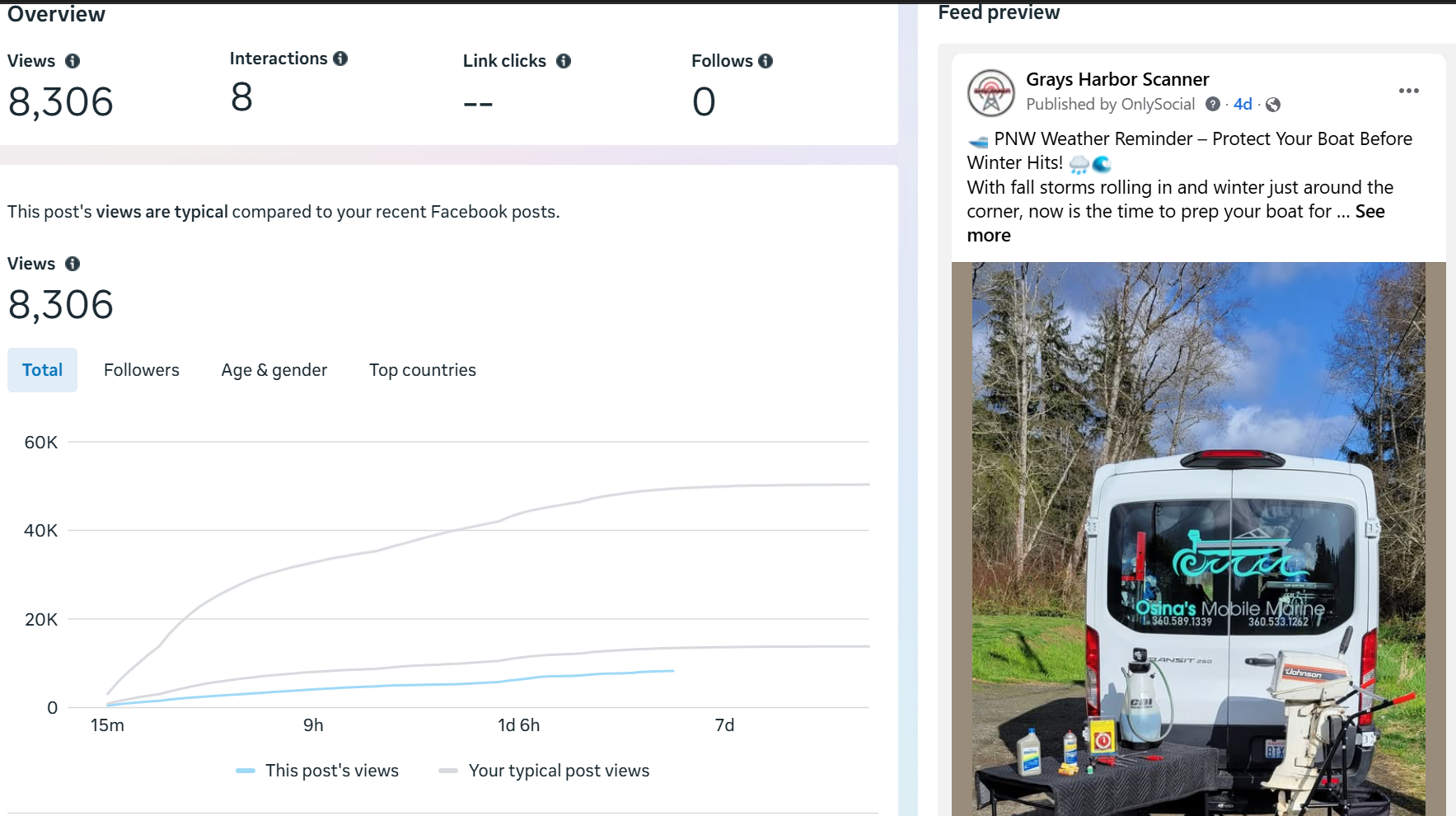Click the Grays Harbor Scanner profile avatar
Image resolution: width=1456 pixels, height=816 pixels.
(x=990, y=93)
